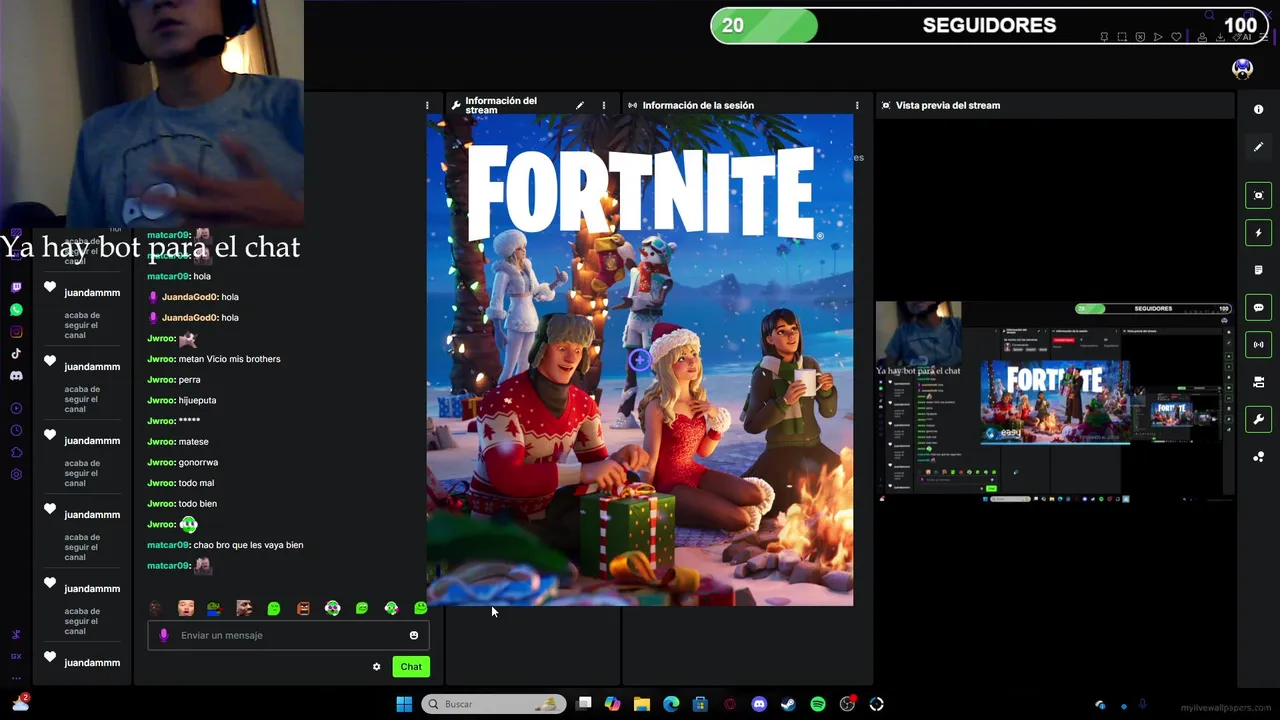This screenshot has height=720, width=1280.
Task: Select the screaming face emote
Action: [303, 608]
